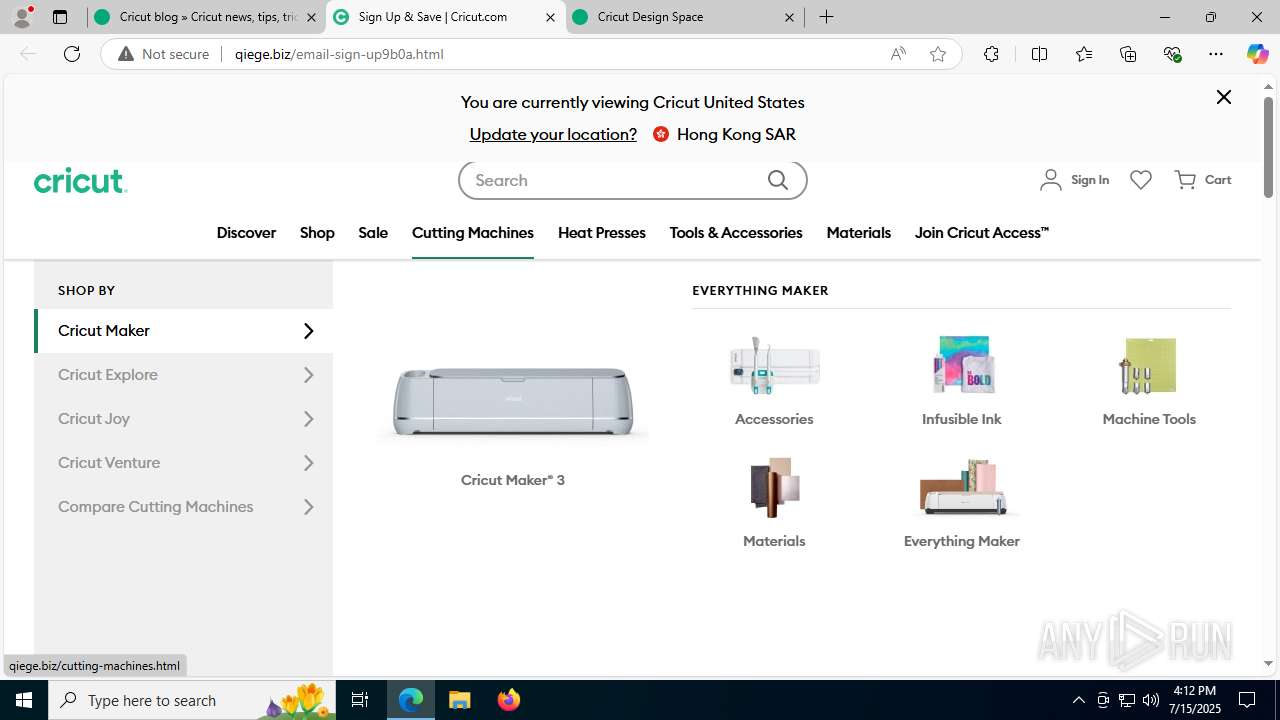The image size is (1280, 720).
Task: Open the Tools & Accessories menu
Action: (x=736, y=233)
